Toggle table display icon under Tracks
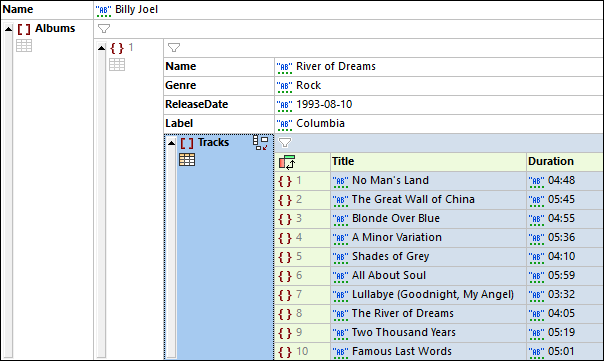This screenshot has width=604, height=361. click(187, 160)
